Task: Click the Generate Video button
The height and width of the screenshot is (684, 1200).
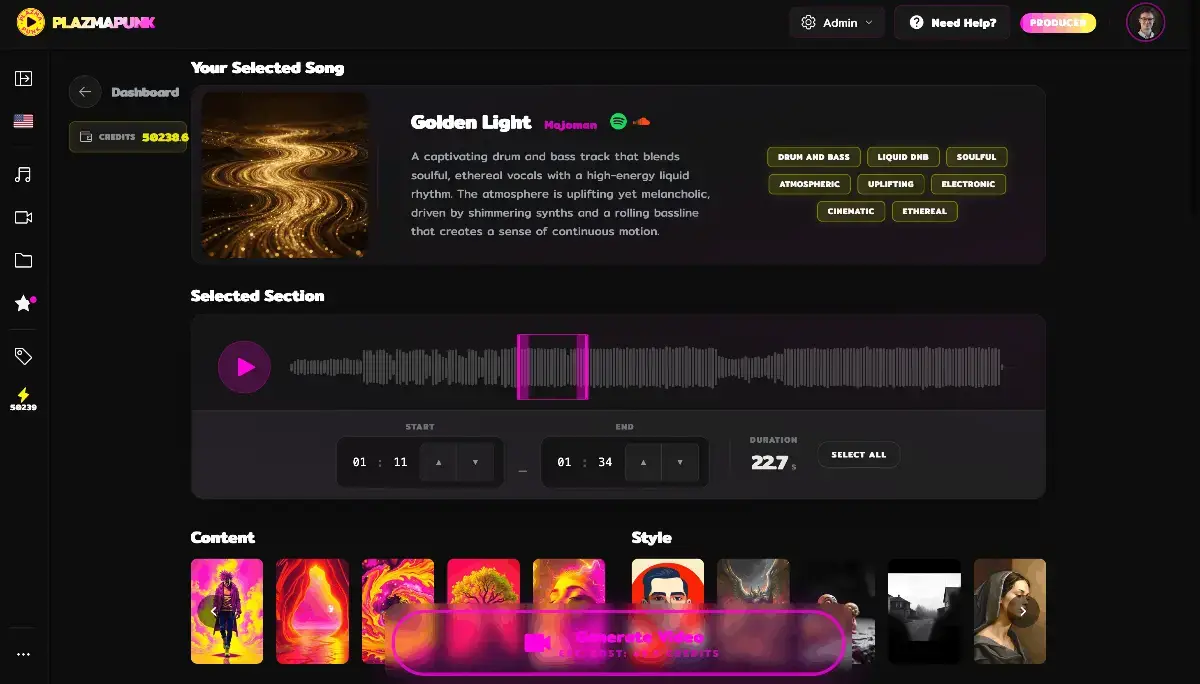Action: coord(619,644)
